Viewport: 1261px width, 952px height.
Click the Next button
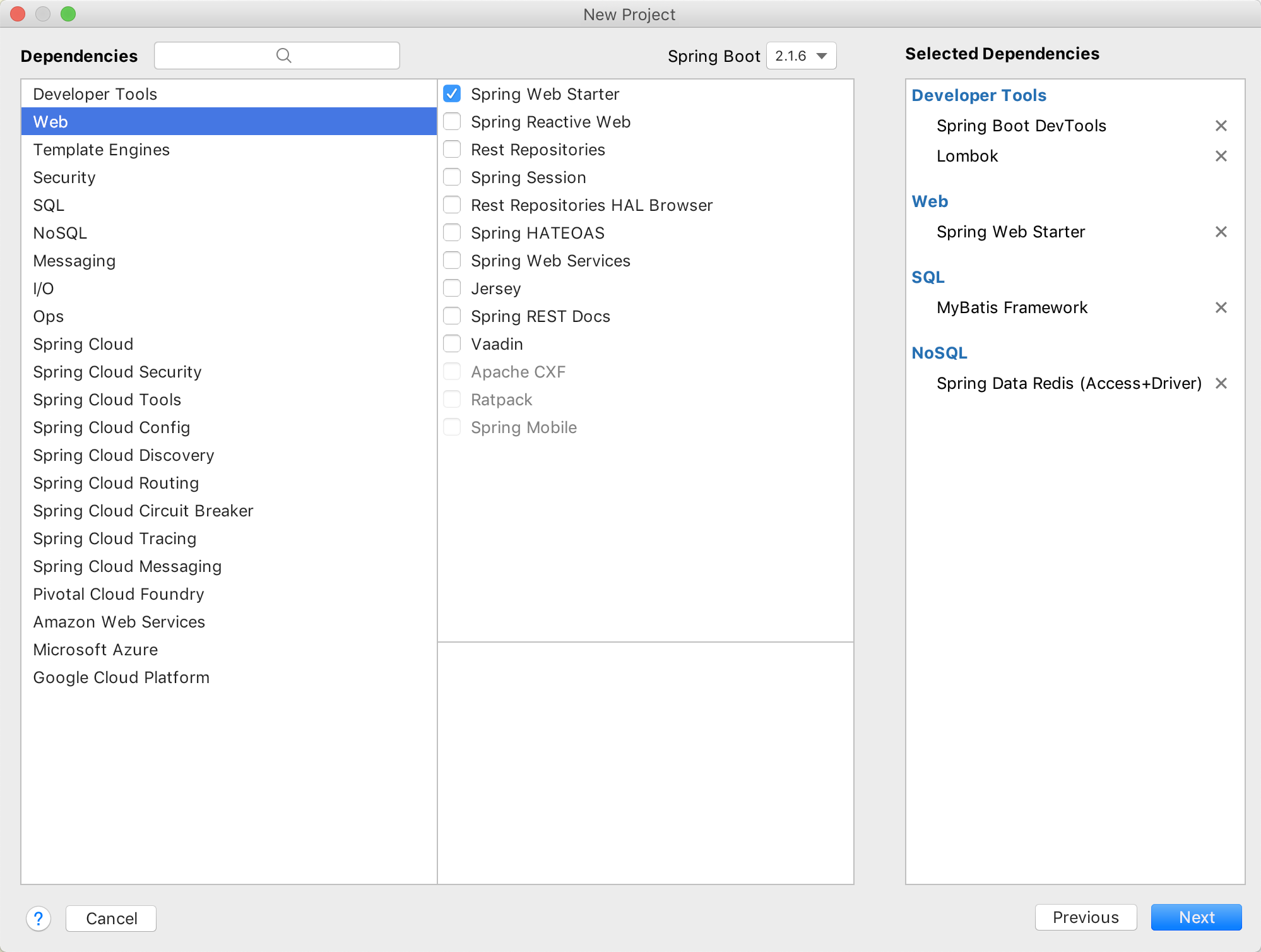pyautogui.click(x=1195, y=917)
